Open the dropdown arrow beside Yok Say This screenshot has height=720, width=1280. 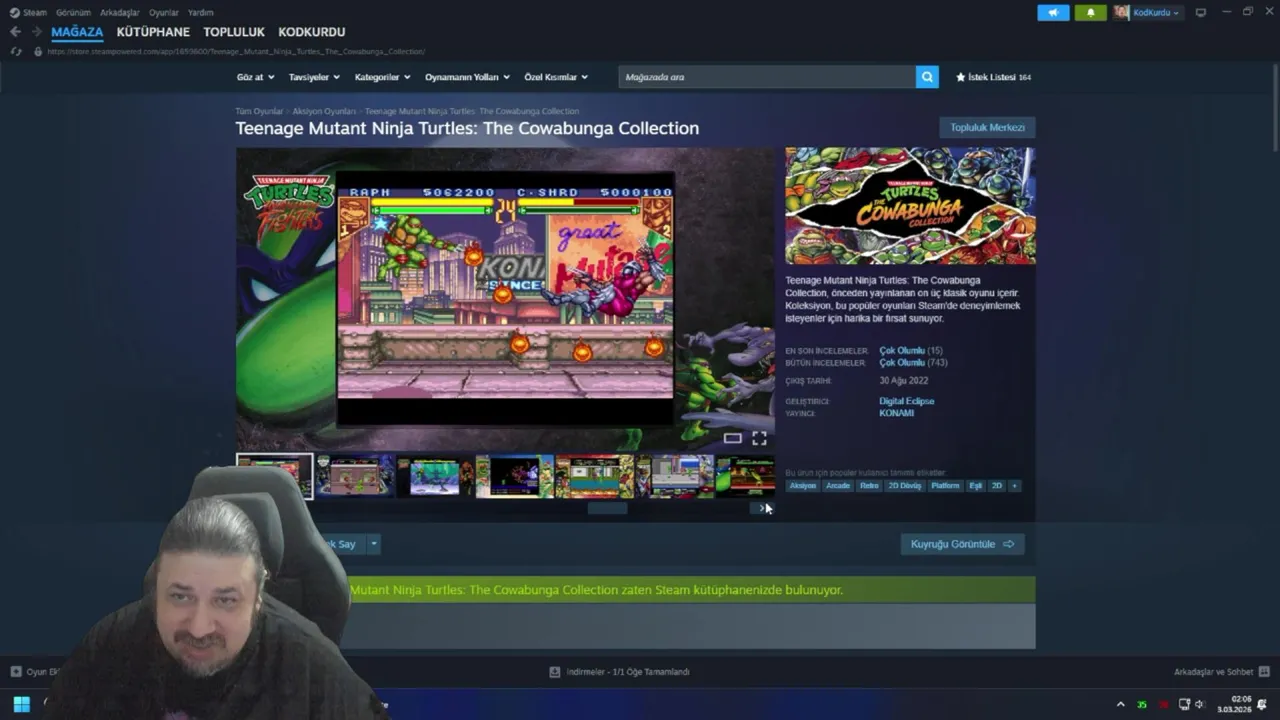pyautogui.click(x=374, y=544)
